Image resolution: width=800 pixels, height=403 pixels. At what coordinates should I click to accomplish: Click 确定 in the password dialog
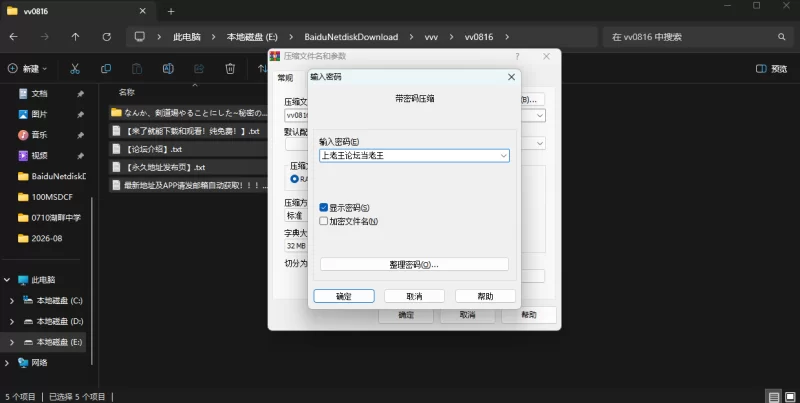(344, 296)
